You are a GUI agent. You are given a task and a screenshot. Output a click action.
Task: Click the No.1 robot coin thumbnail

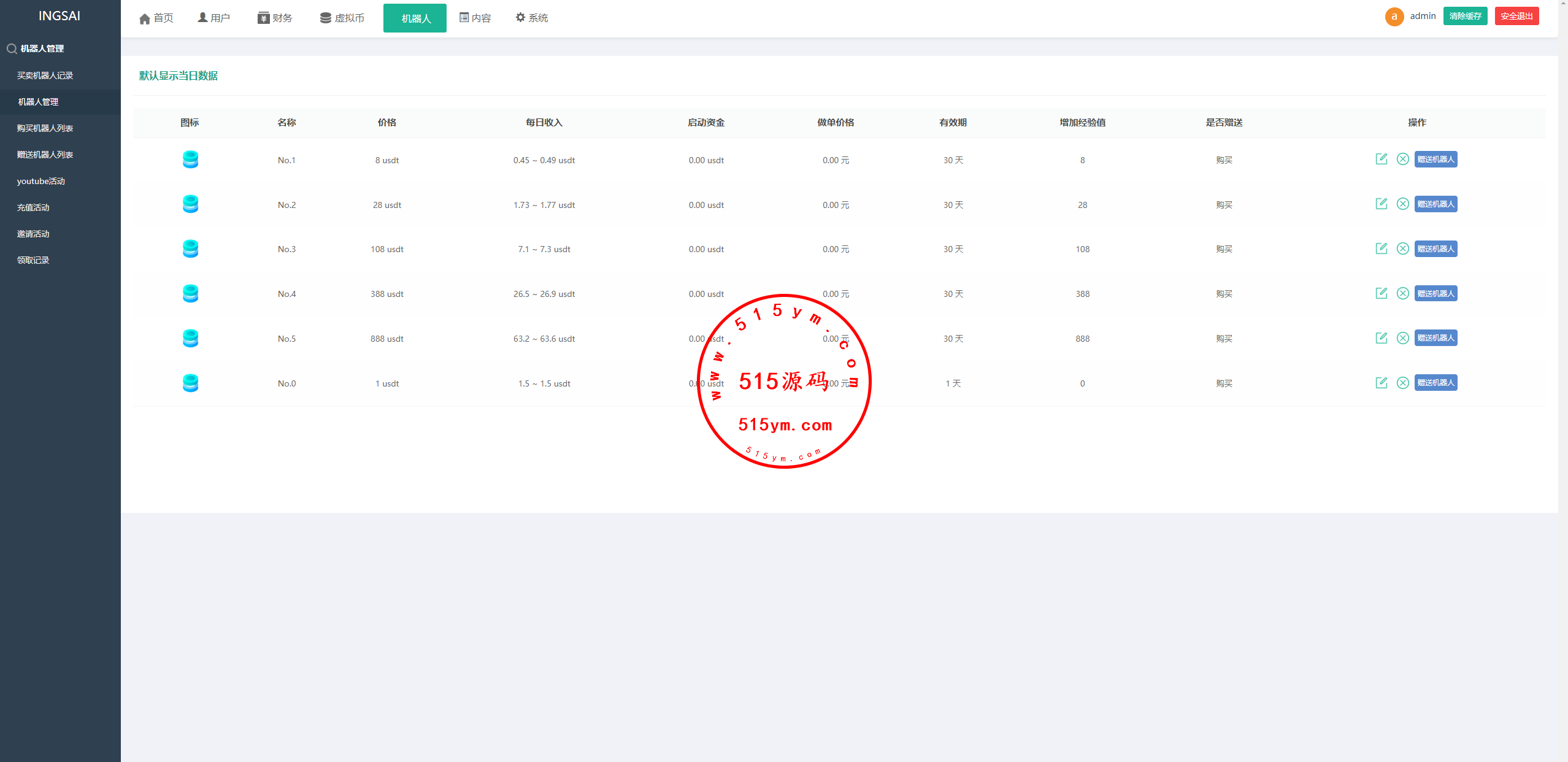pos(190,160)
